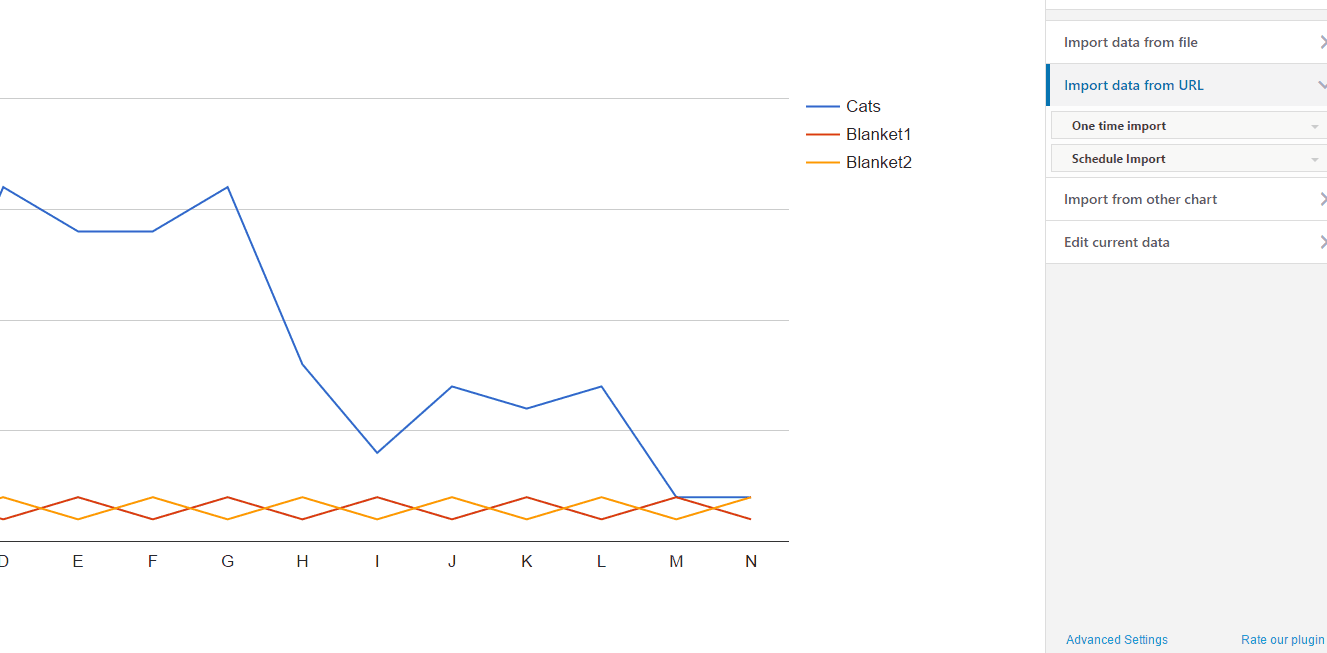
Task: Expand the Import data from file section
Action: [1130, 42]
